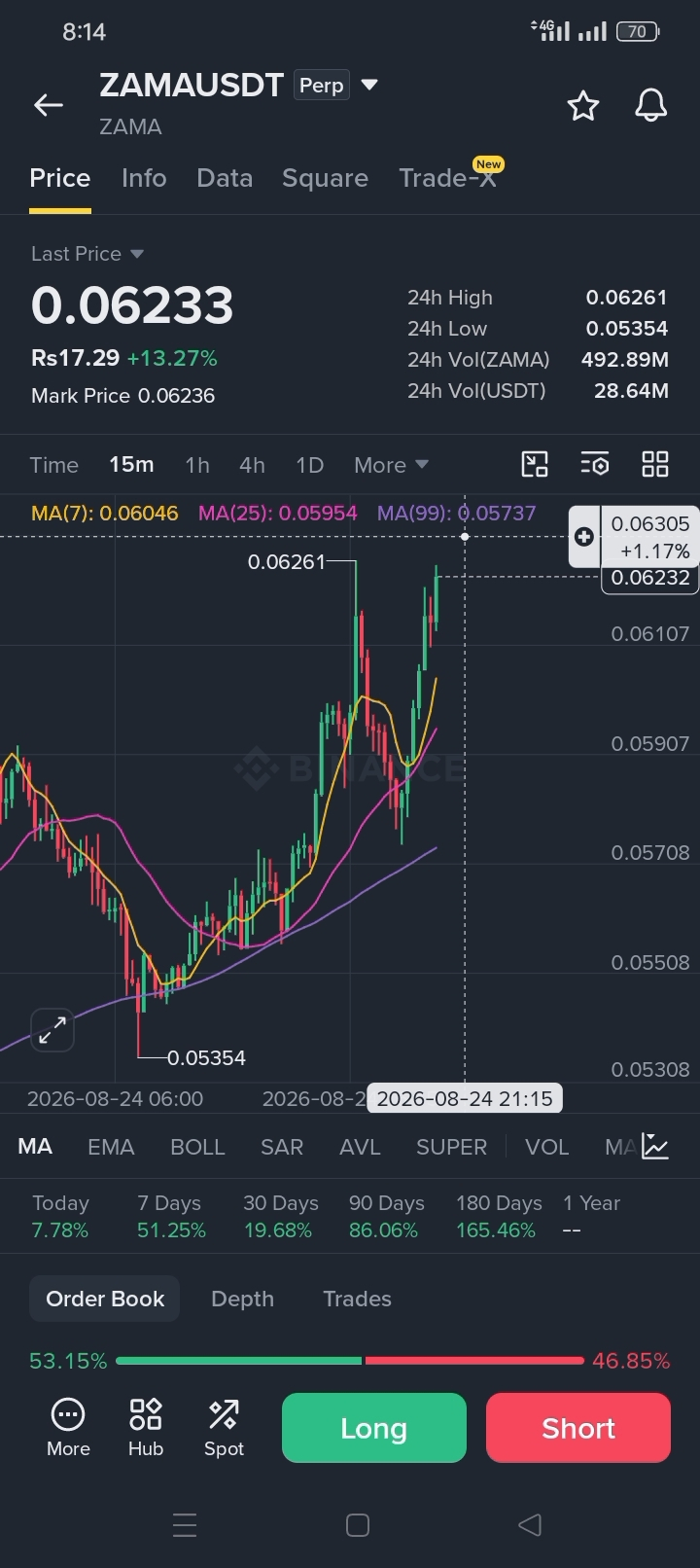
Task: Switch to Spot trading icon
Action: 224,1428
